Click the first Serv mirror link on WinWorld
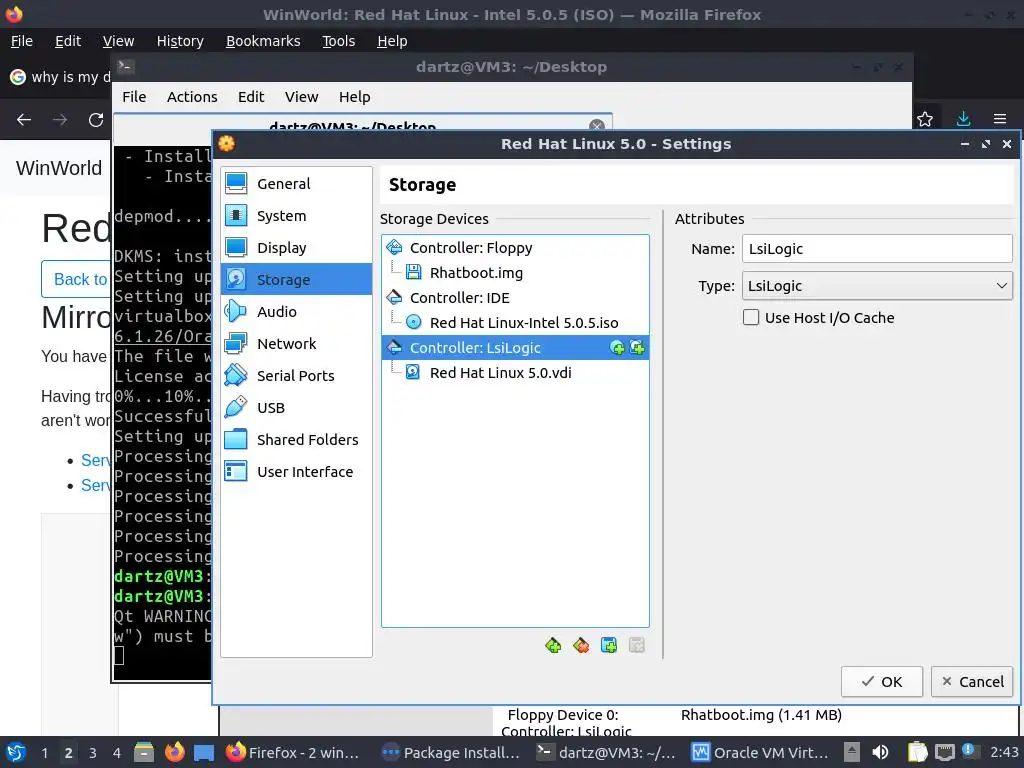 tap(96, 460)
